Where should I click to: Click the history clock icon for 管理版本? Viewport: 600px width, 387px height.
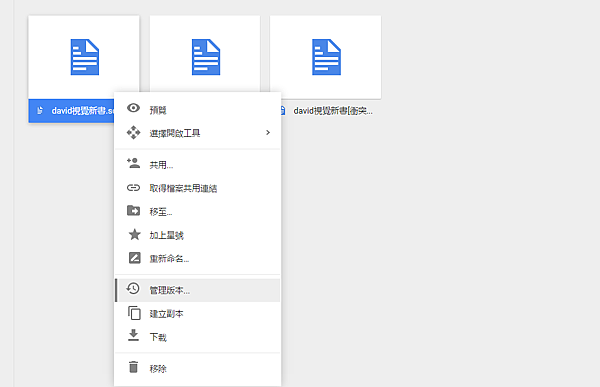(x=133, y=288)
